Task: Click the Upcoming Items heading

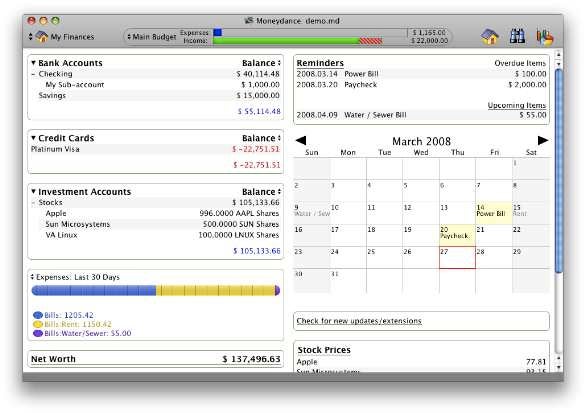Action: (x=517, y=105)
